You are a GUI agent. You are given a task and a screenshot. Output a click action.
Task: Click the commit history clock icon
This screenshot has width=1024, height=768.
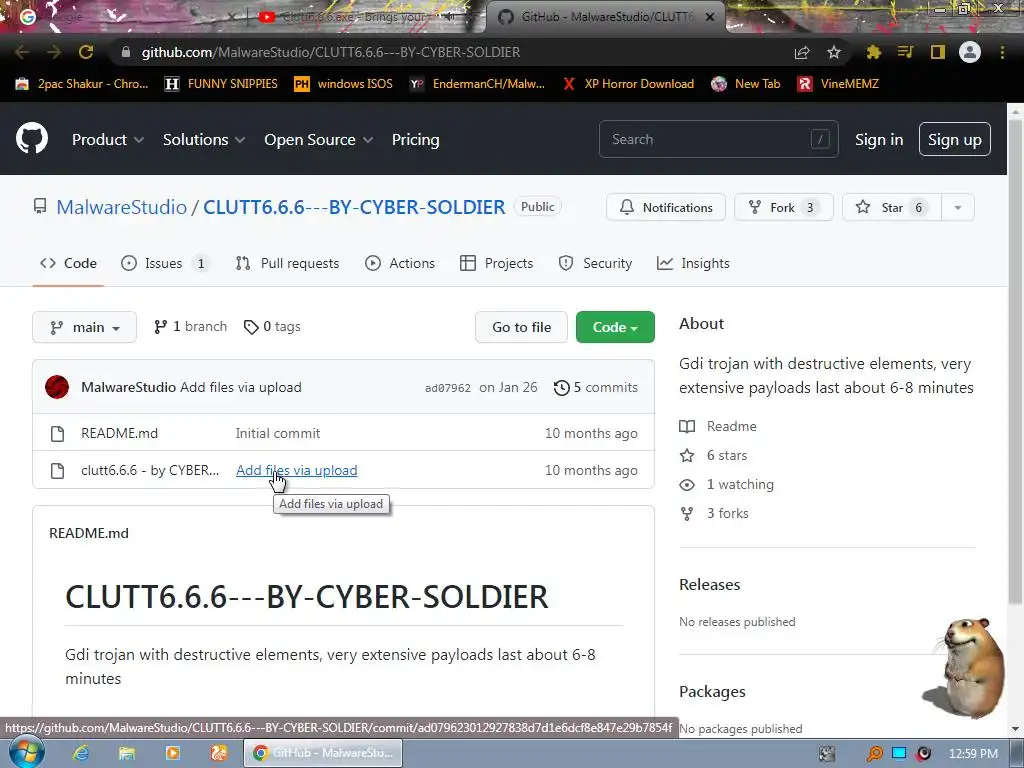[x=561, y=388]
